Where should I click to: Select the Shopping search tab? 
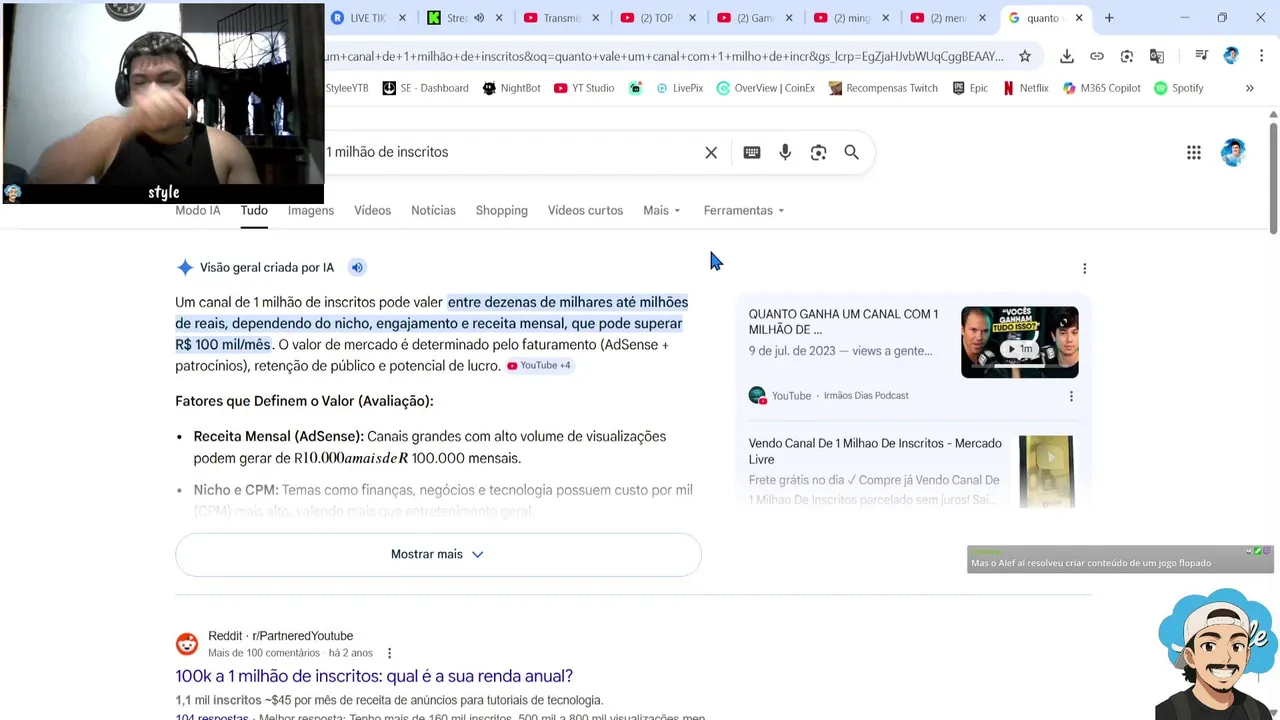(x=501, y=210)
